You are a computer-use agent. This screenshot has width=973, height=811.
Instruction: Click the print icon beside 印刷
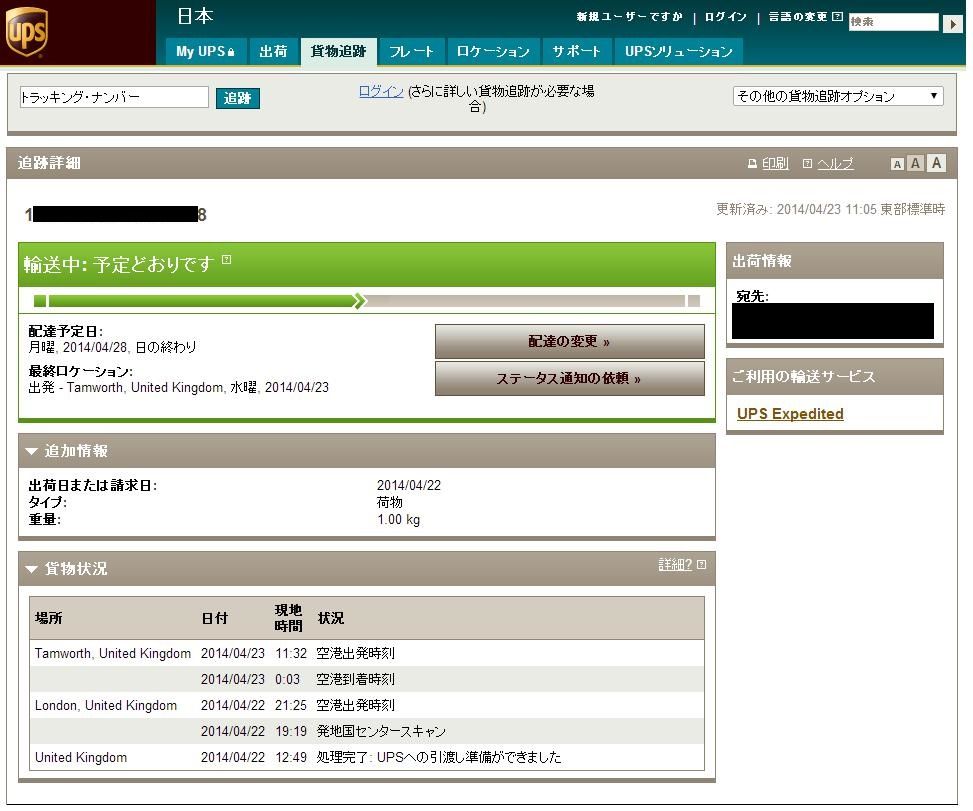752,164
